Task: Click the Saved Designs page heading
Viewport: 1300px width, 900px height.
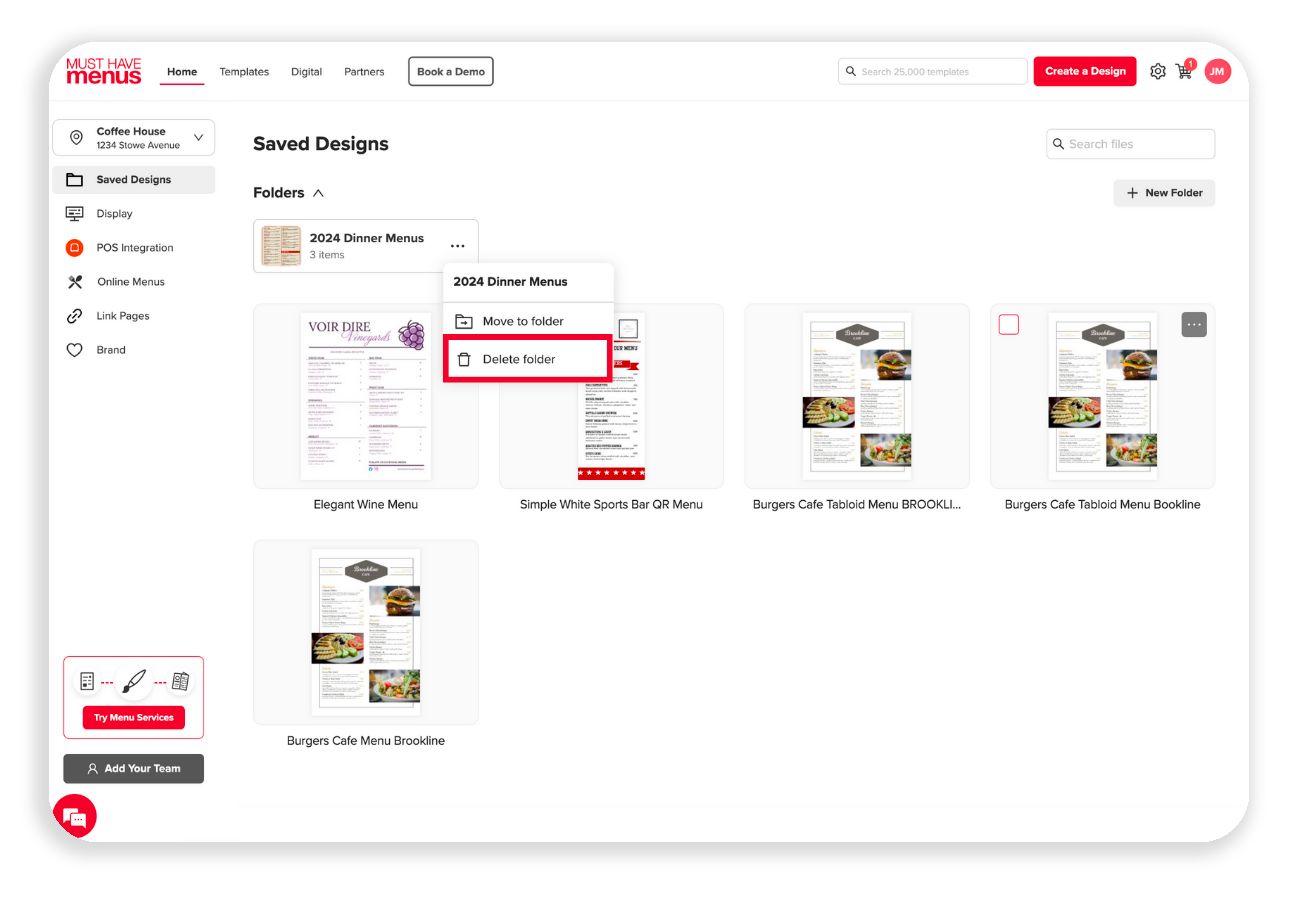Action: tap(321, 144)
